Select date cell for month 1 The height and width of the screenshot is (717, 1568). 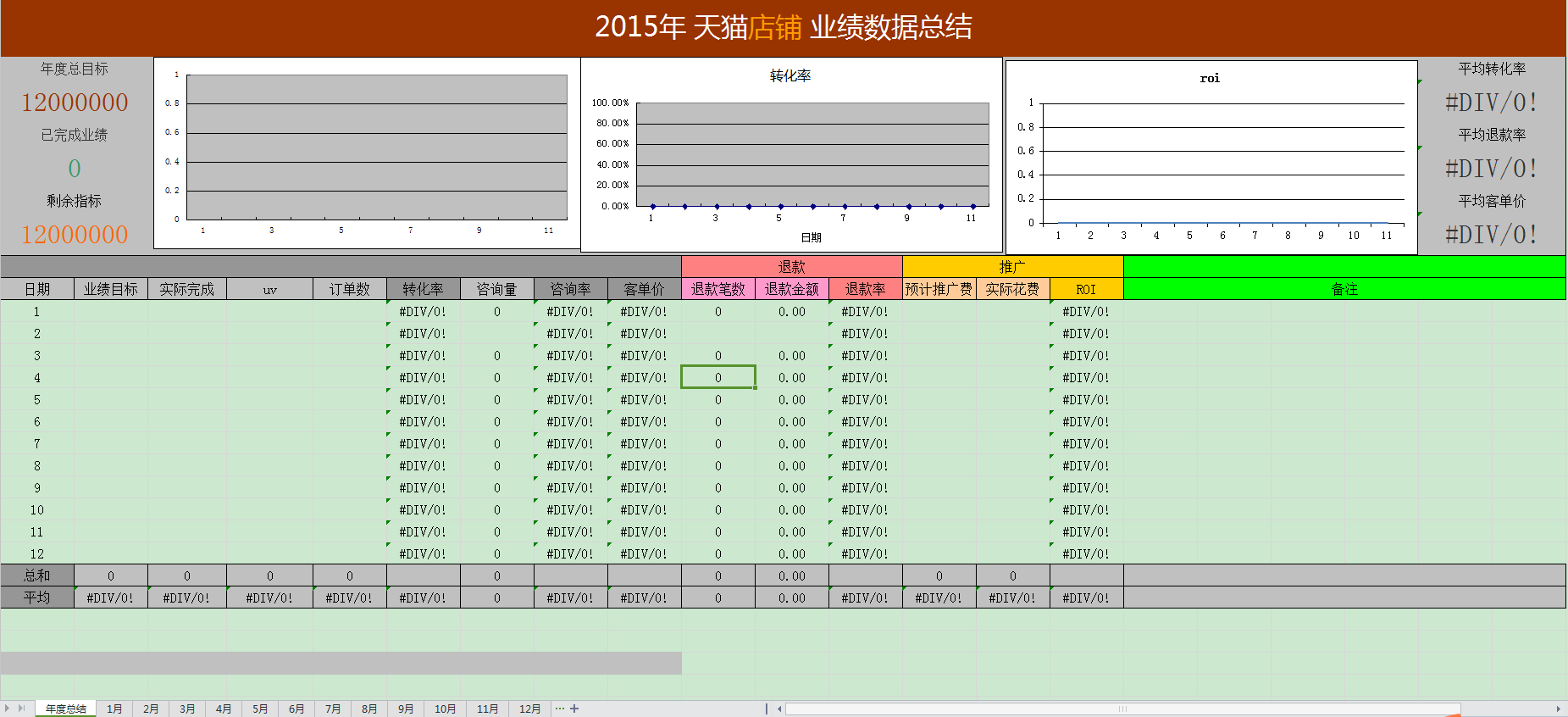37,311
